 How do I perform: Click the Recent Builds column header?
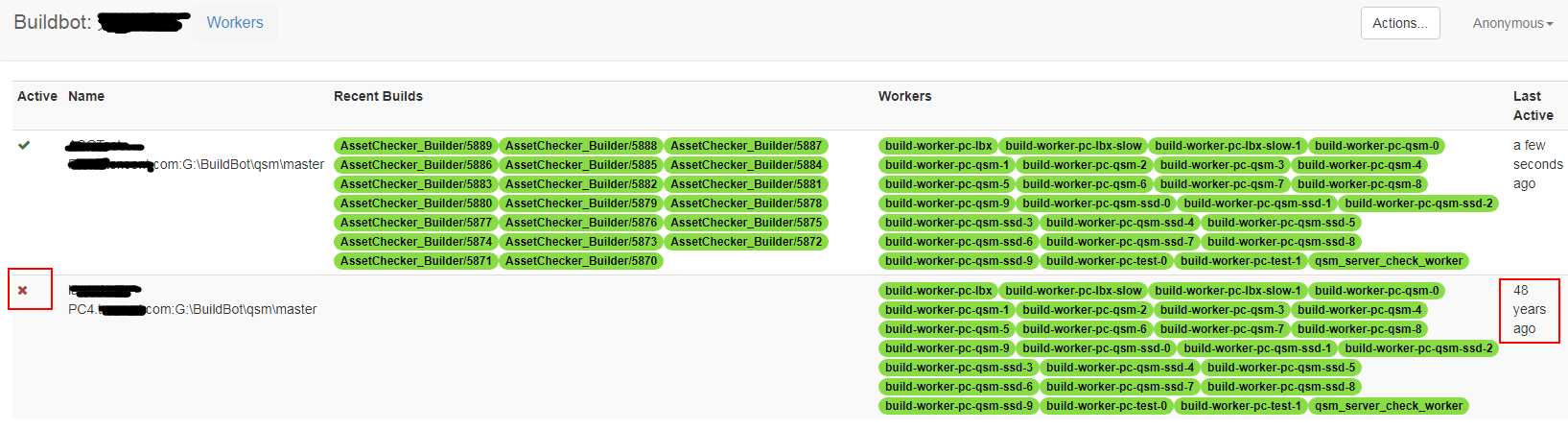(x=378, y=96)
